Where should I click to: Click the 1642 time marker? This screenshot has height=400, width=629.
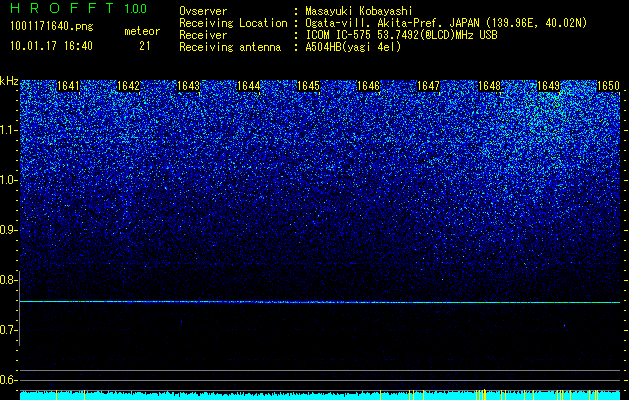(128, 86)
